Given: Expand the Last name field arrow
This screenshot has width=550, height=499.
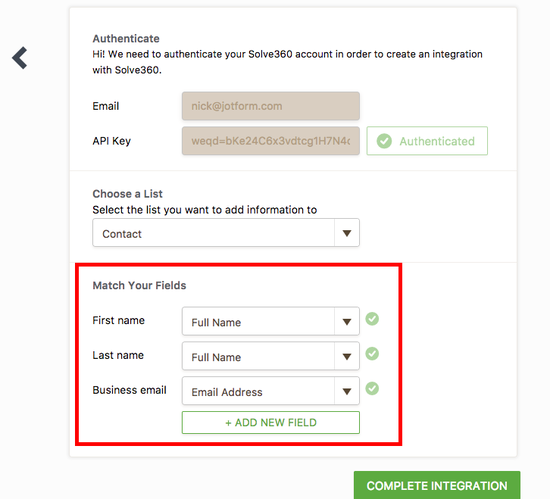Looking at the screenshot, I should pos(347,357).
